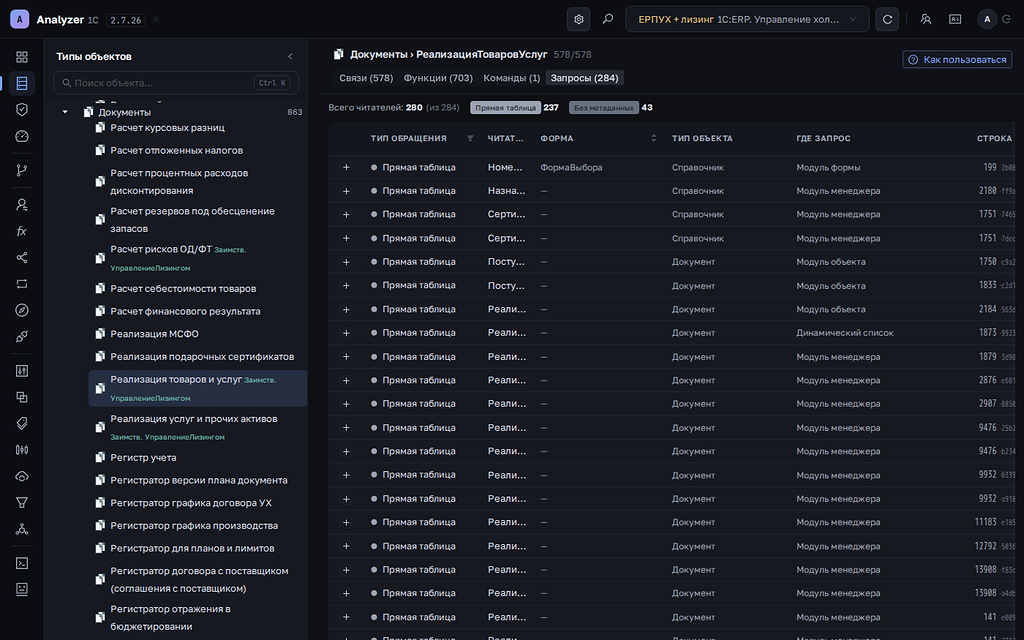Click the magnifier search icon in top bar
Screen dimensions: 1024x640
(607, 20)
